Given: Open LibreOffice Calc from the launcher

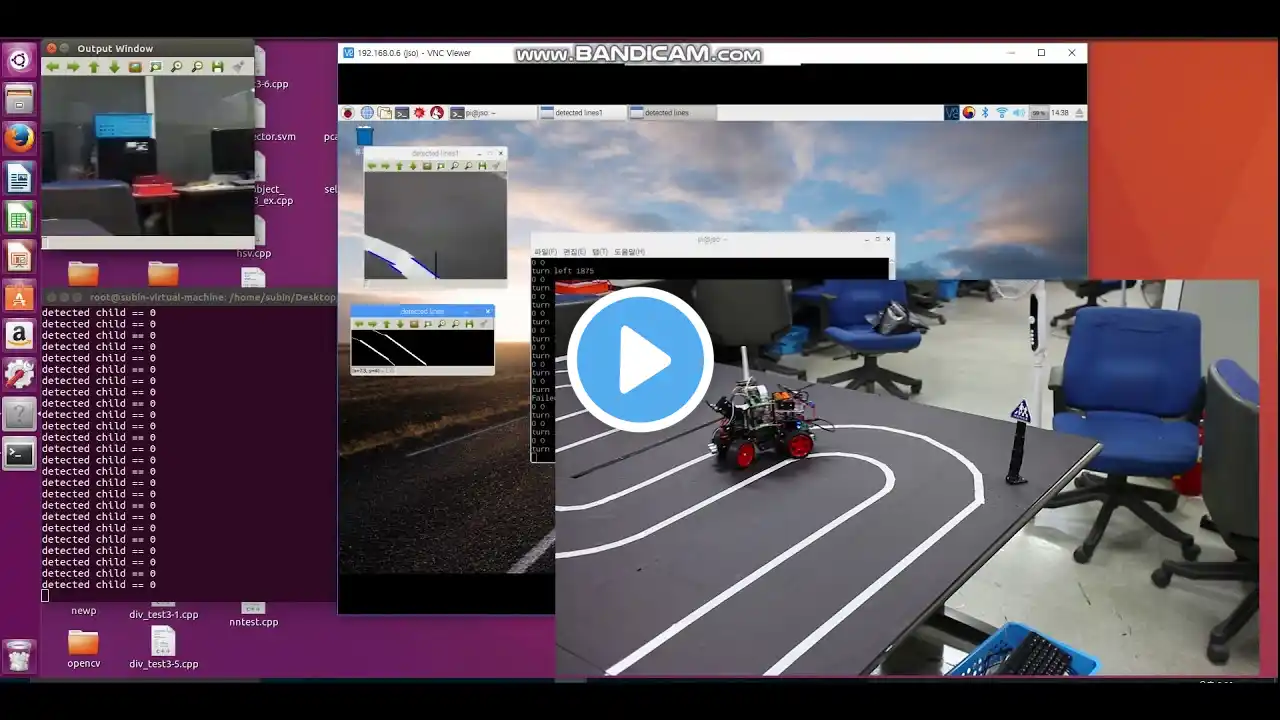Looking at the screenshot, I should pyautogui.click(x=19, y=218).
